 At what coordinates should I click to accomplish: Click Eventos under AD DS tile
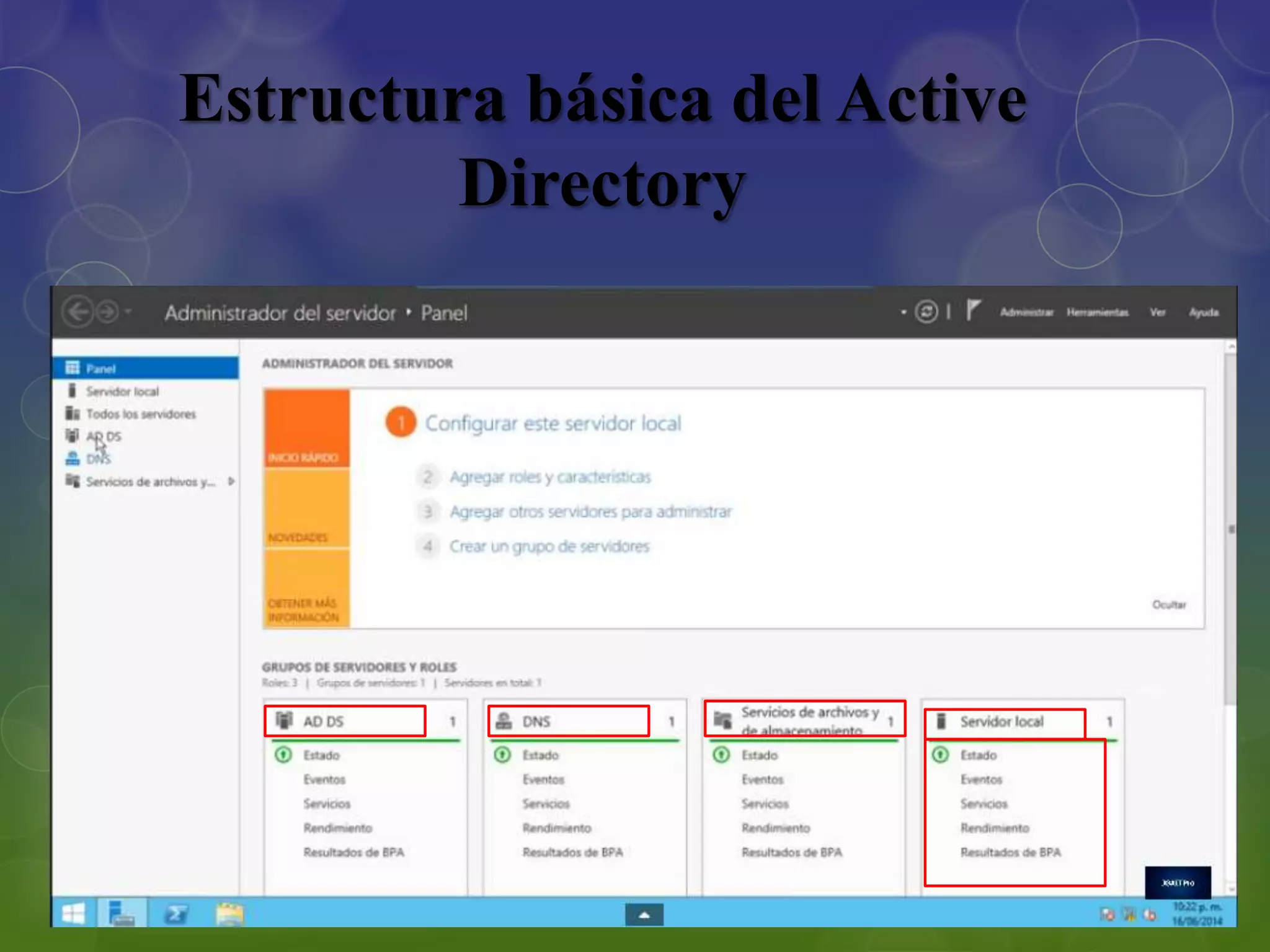324,779
